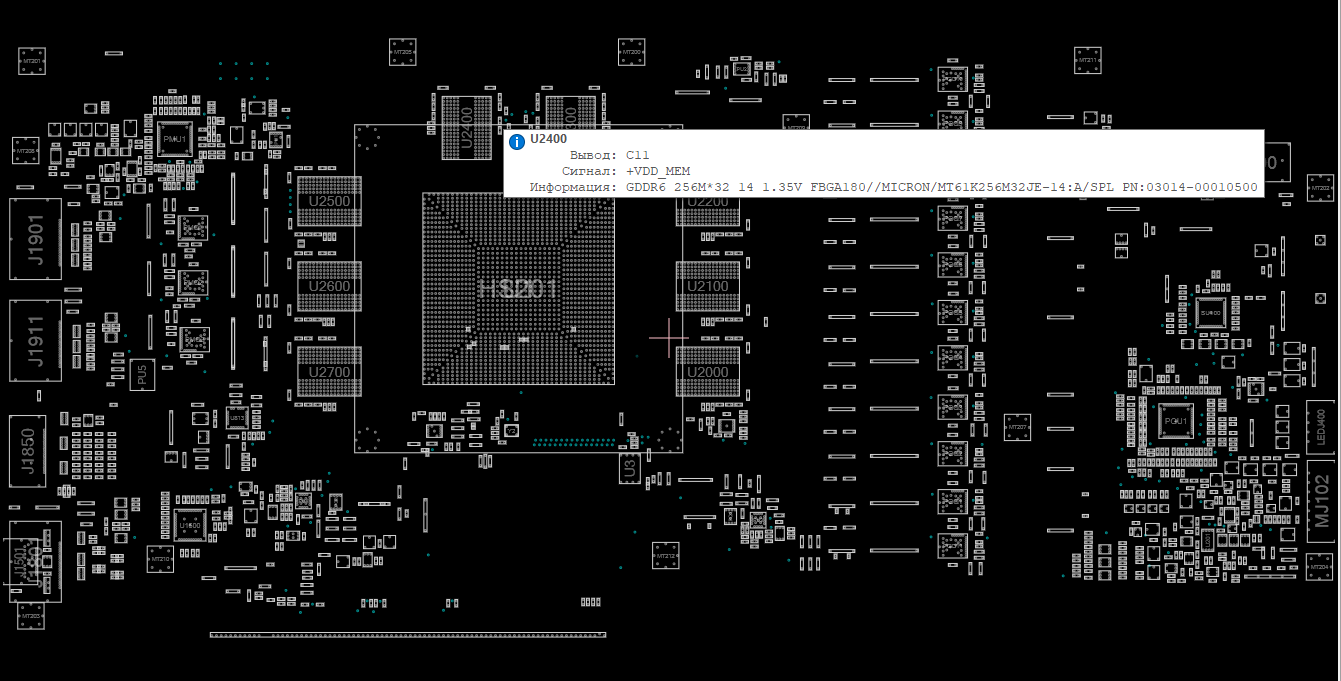
Task: Select mounting hole MT200
Action: [631, 52]
